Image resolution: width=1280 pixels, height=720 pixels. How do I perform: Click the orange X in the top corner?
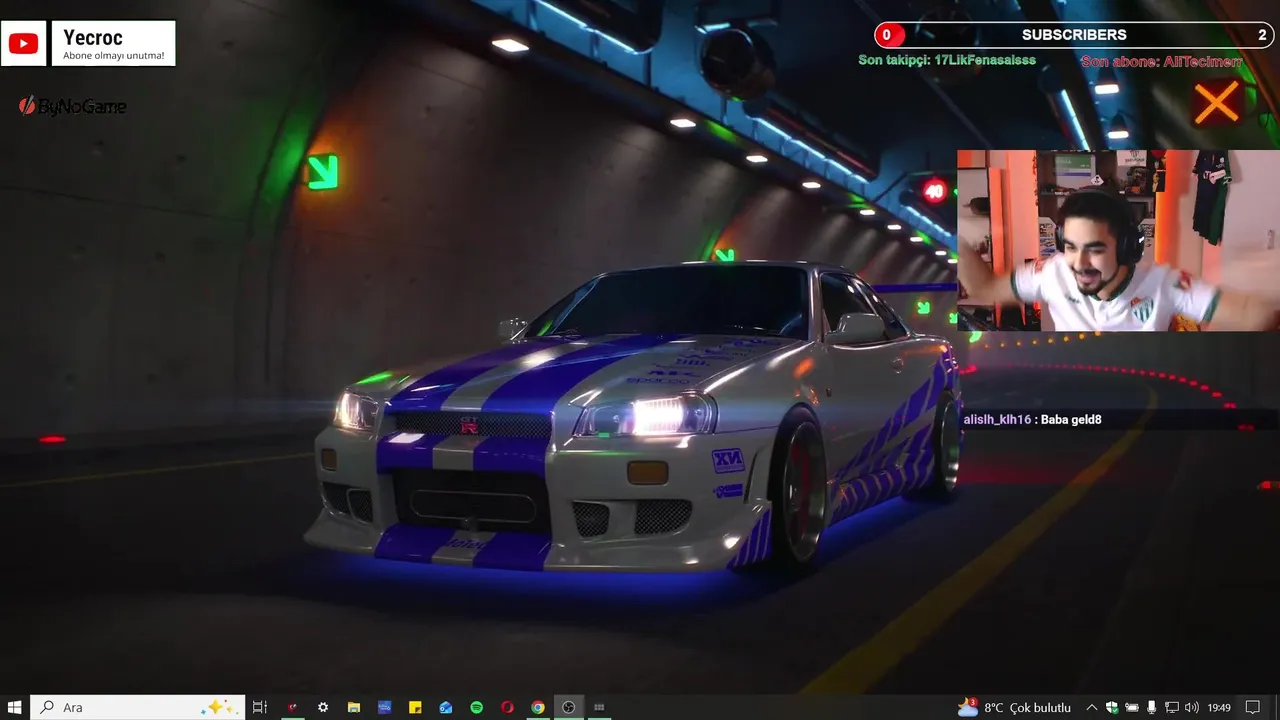tap(1216, 102)
